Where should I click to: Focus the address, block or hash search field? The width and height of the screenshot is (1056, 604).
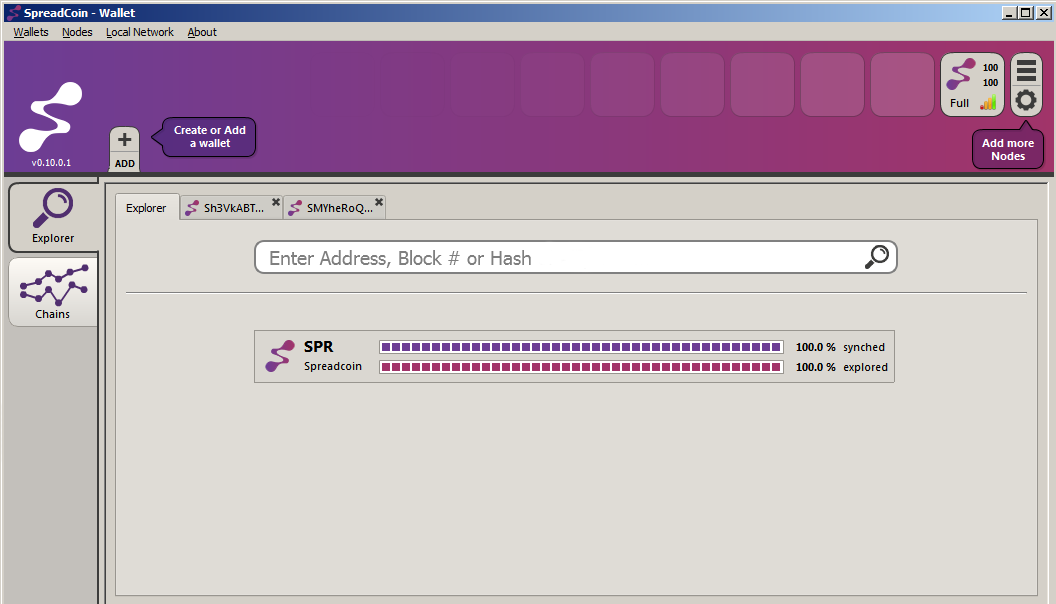point(575,257)
